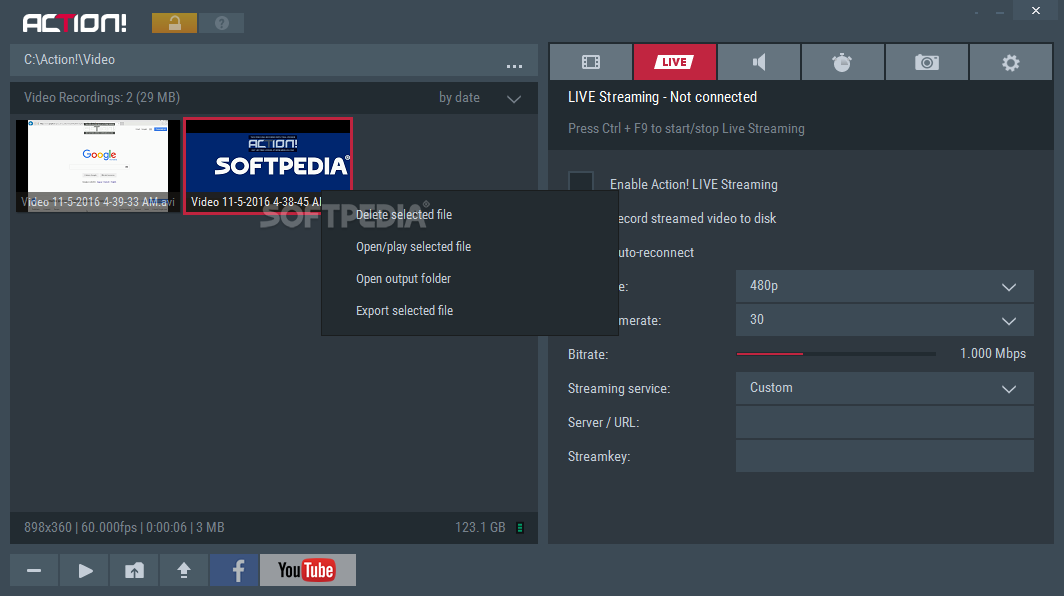Viewport: 1064px width, 596px height.
Task: Select the Google video thumbnail
Action: [98, 166]
